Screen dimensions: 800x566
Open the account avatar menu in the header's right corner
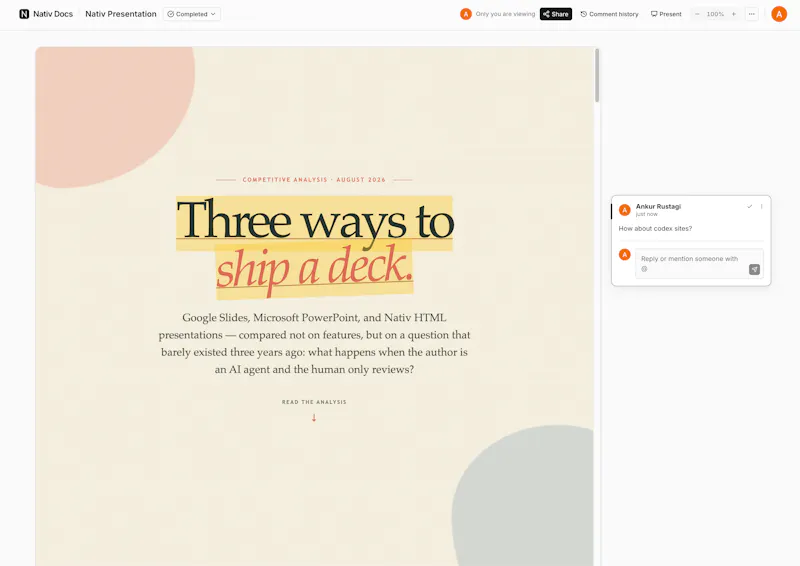779,14
